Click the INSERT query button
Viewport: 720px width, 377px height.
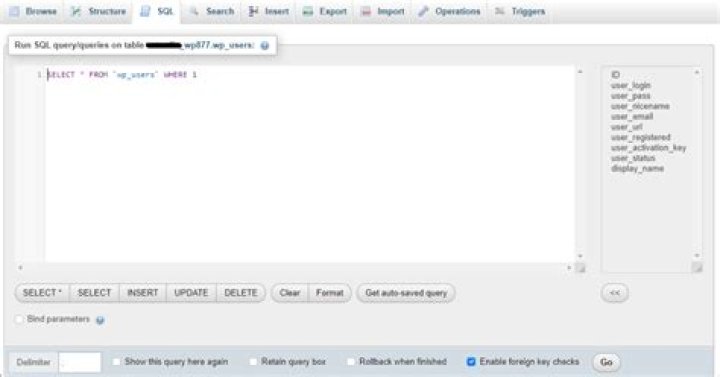143,293
